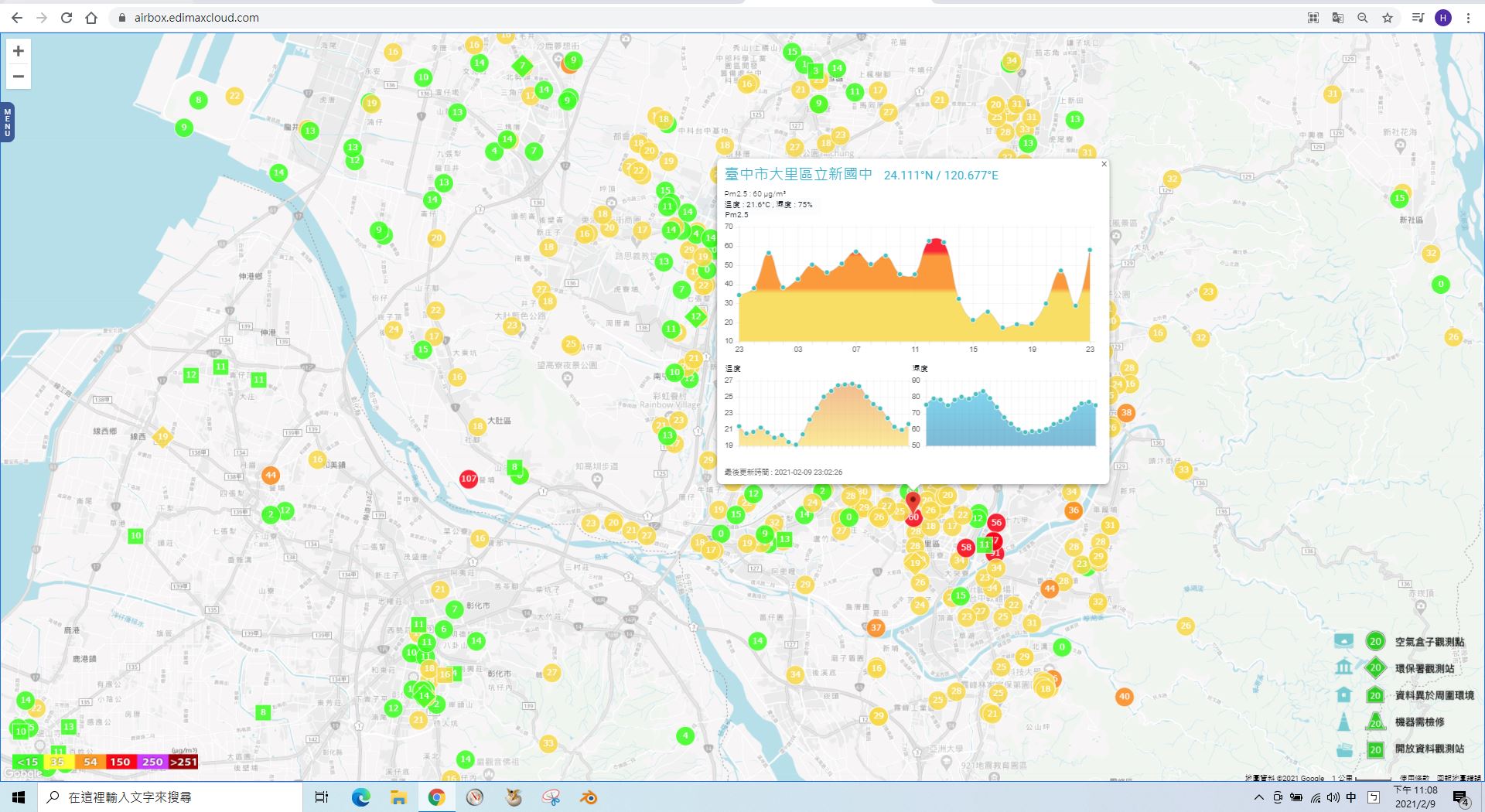Open the Chrome three-dot menu

tap(1468, 18)
